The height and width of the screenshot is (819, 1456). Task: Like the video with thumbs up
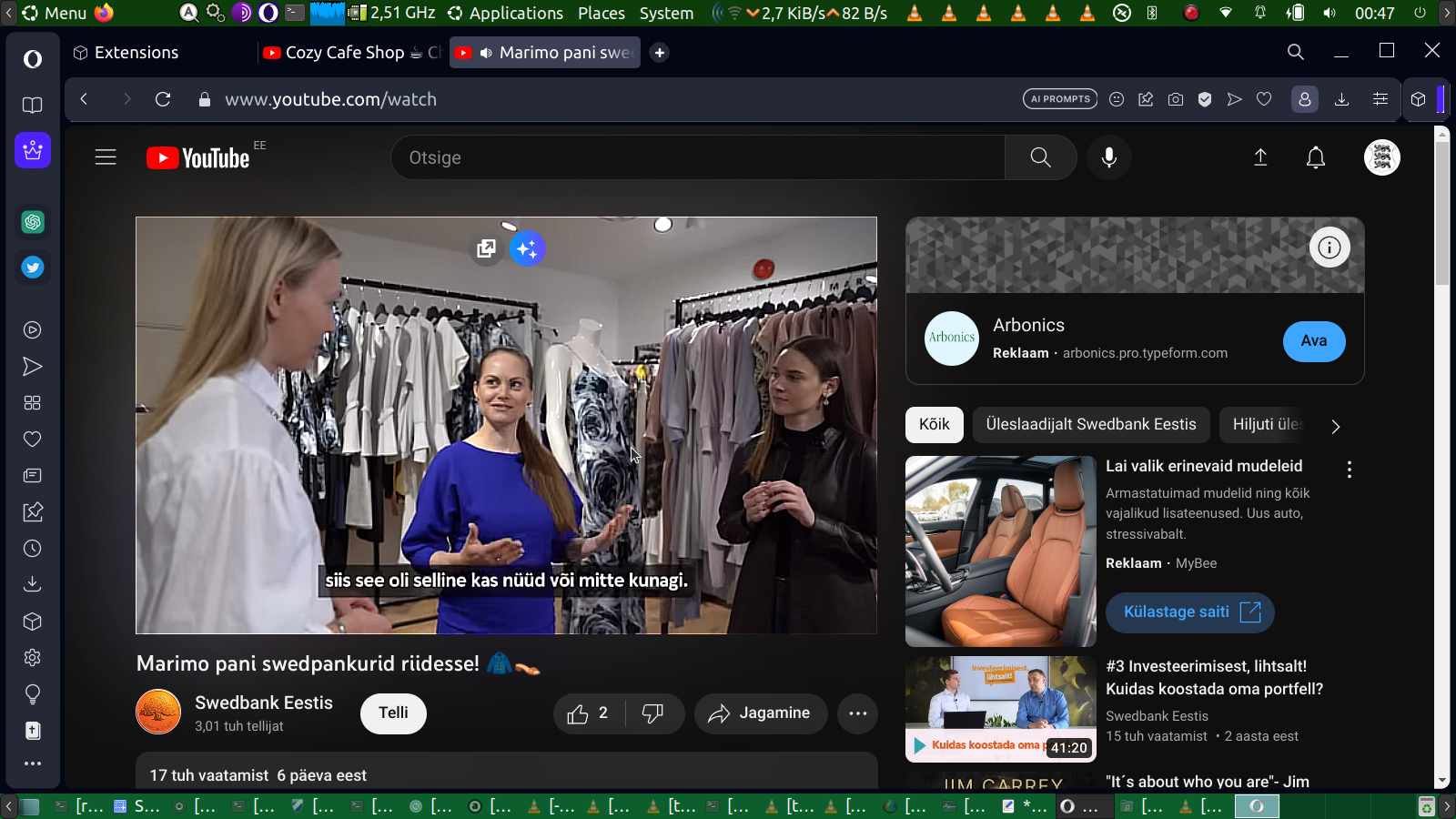coord(589,713)
